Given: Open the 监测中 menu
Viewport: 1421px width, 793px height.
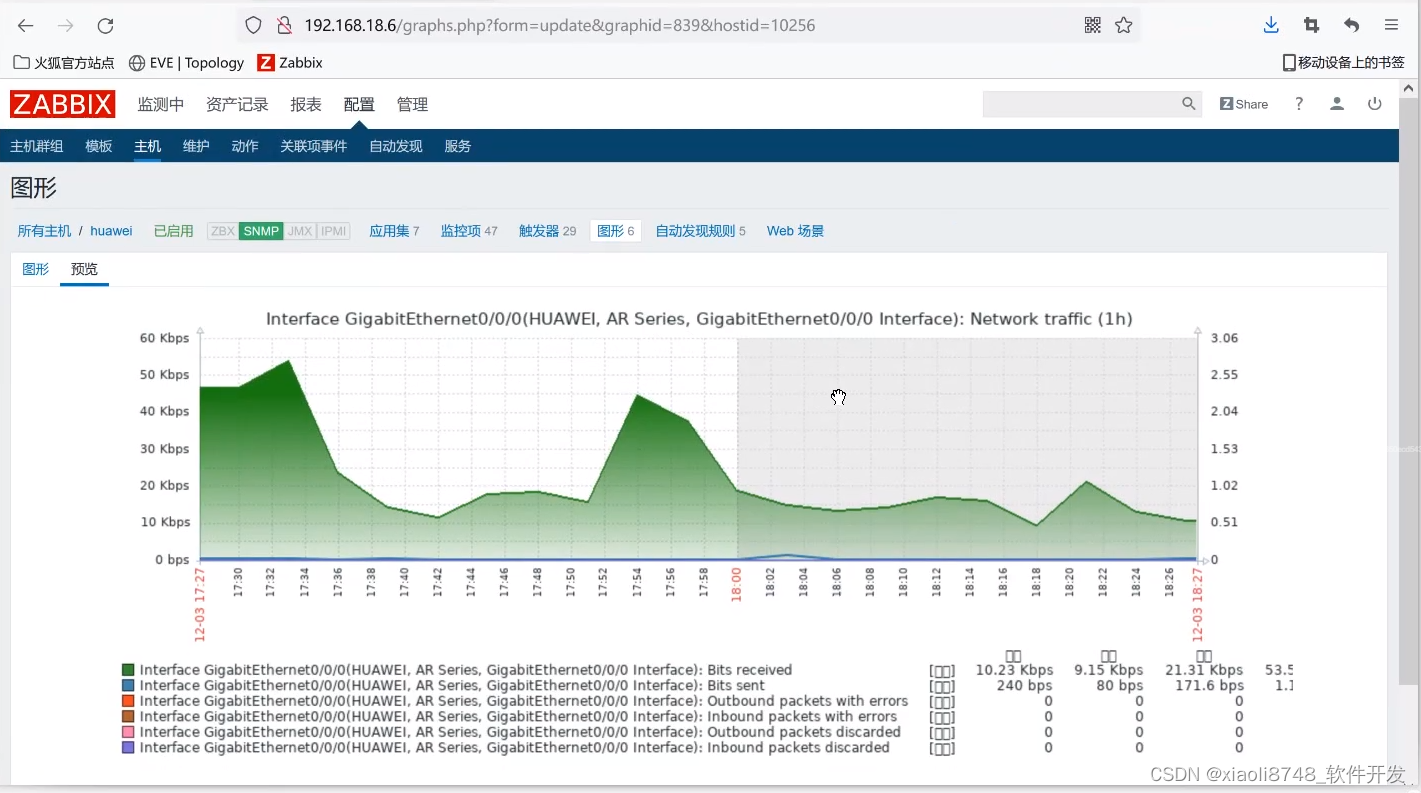Looking at the screenshot, I should pyautogui.click(x=161, y=104).
